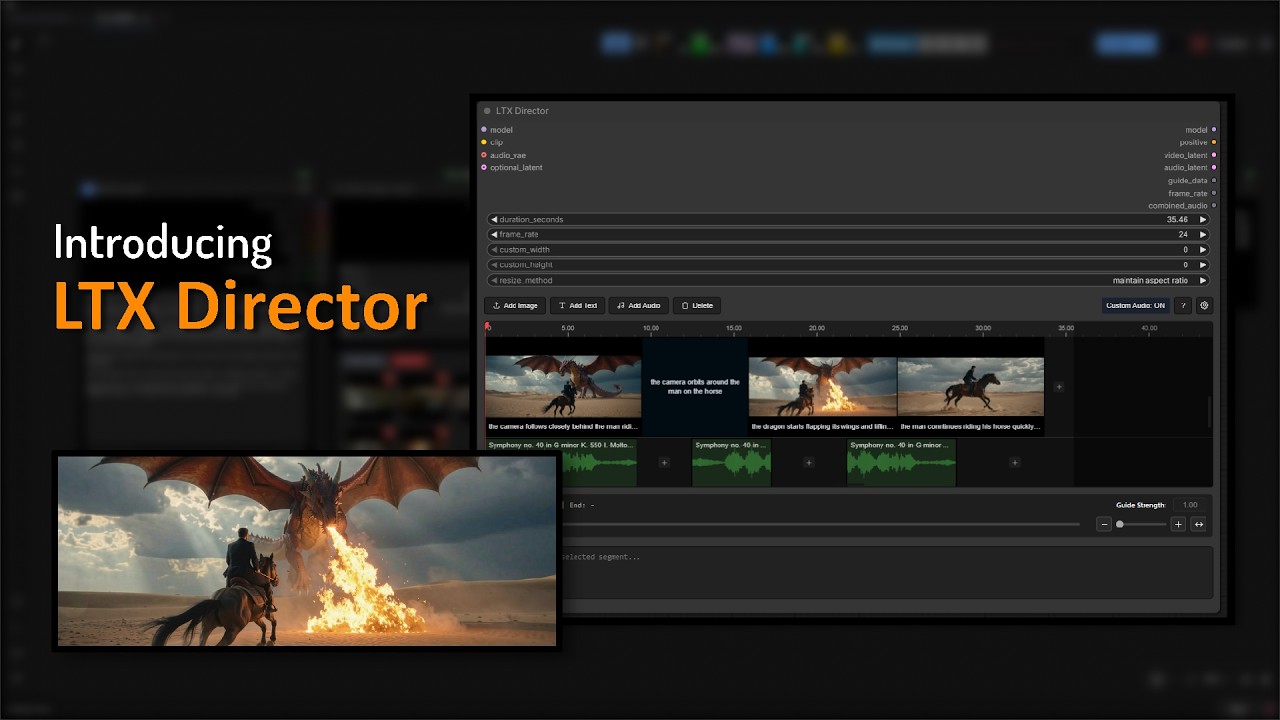Select previous resize_method option with left arrow
Image resolution: width=1280 pixels, height=720 pixels.
click(493, 280)
